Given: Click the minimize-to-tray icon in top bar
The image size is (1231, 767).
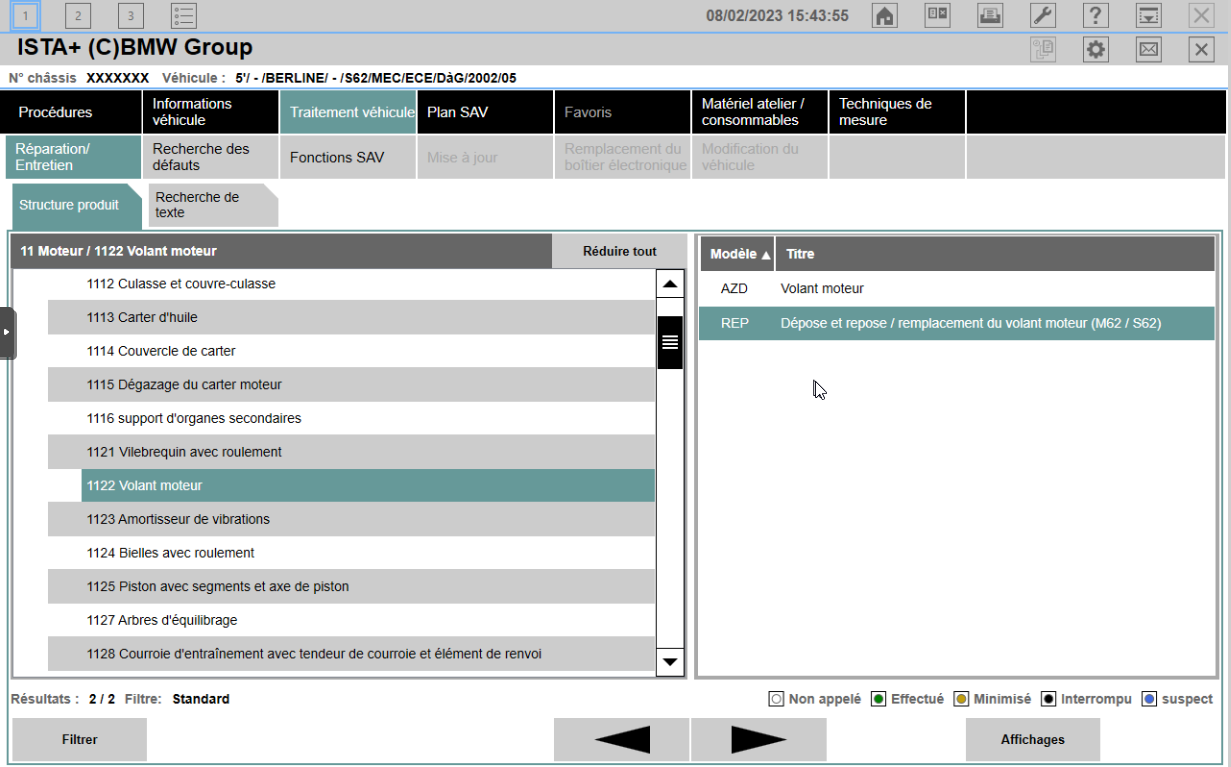Looking at the screenshot, I should click(1149, 15).
